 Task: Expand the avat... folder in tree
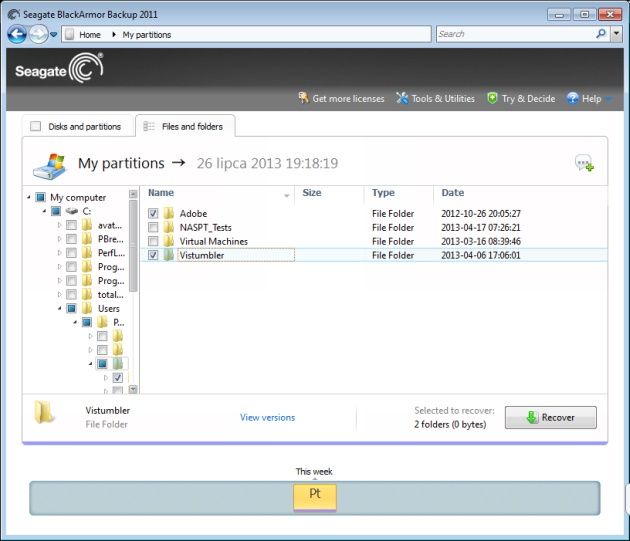tap(59, 225)
